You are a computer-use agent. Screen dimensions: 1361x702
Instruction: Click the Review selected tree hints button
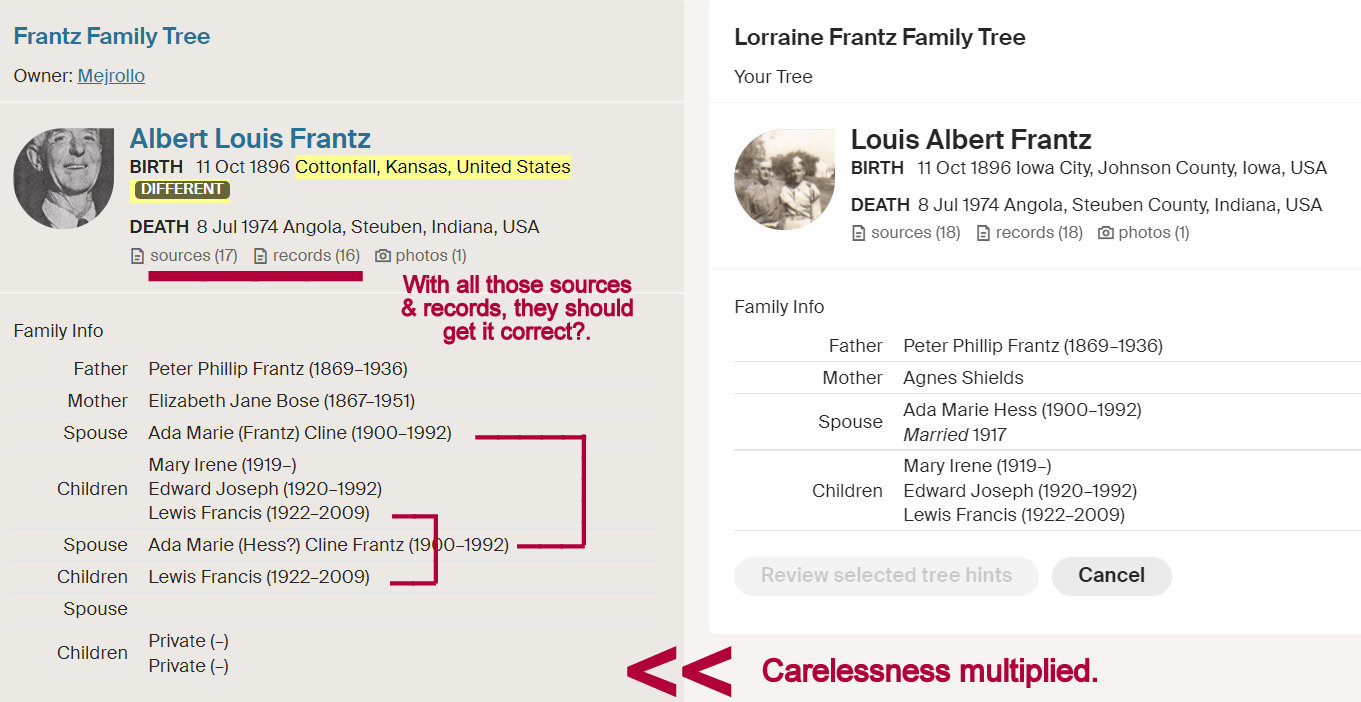(x=886, y=576)
